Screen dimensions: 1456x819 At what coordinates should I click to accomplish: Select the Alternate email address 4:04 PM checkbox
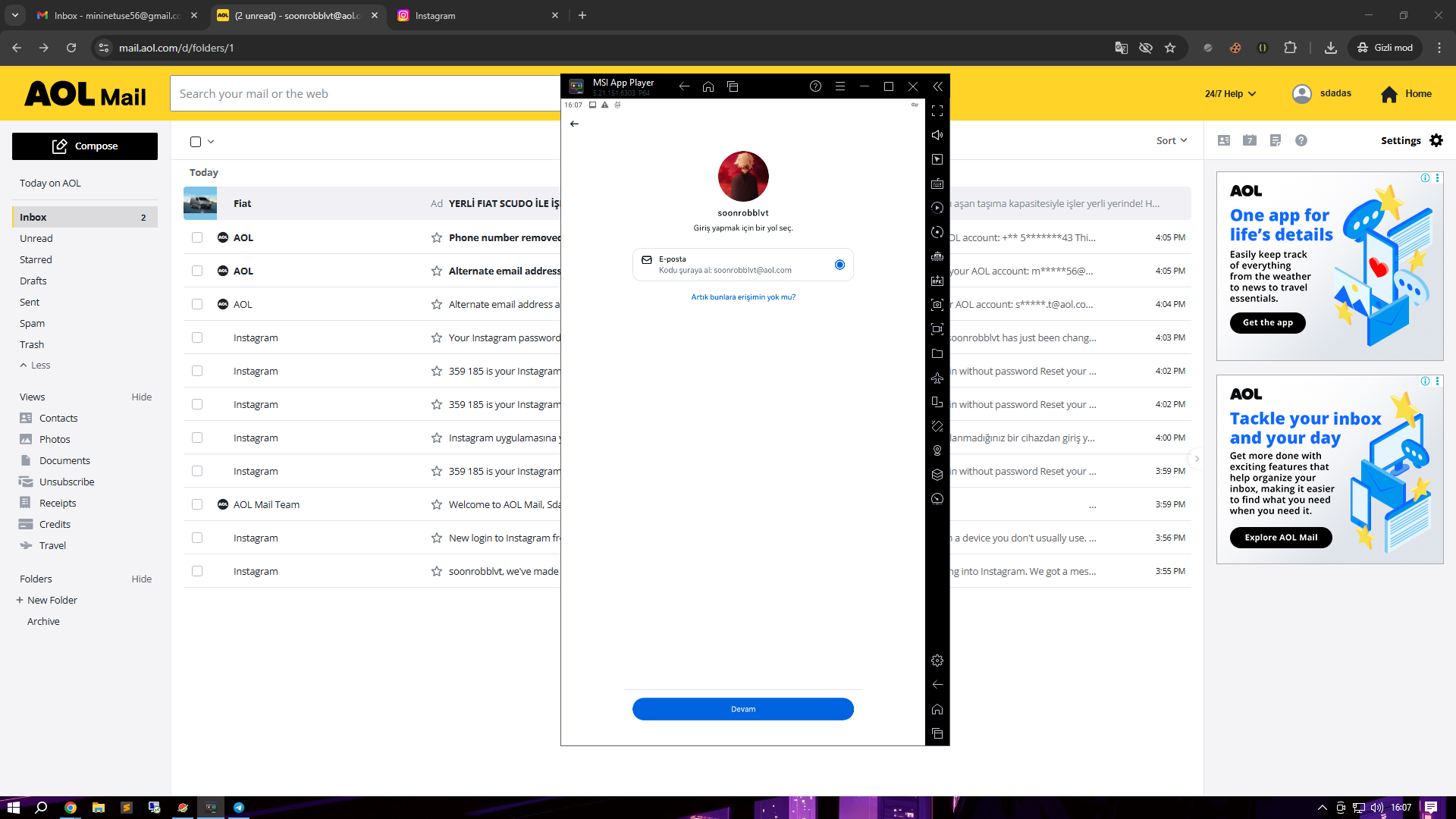[197, 304]
